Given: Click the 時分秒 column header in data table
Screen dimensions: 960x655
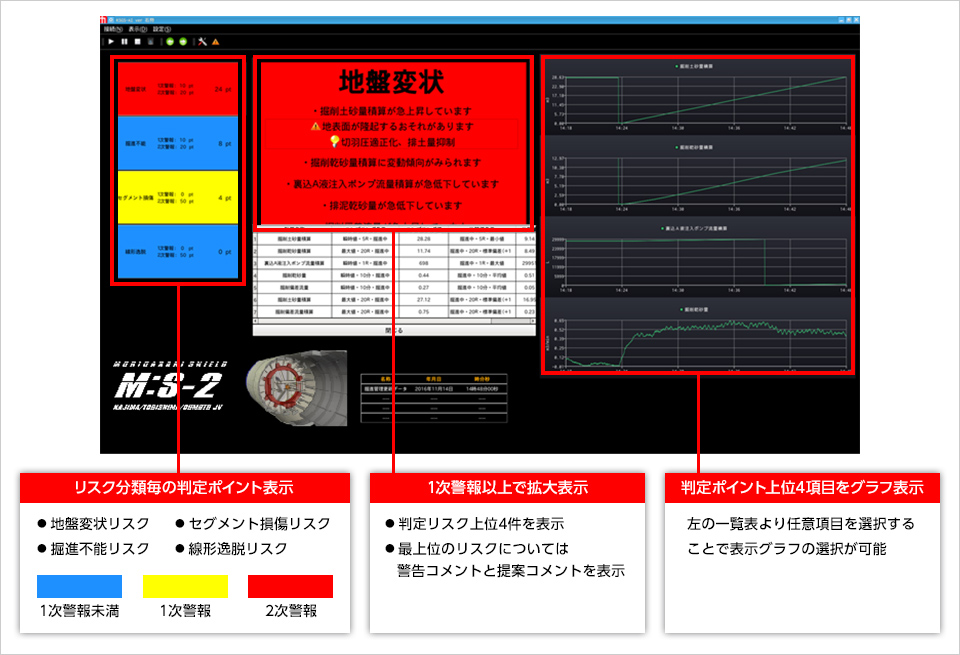Looking at the screenshot, I should [x=482, y=379].
